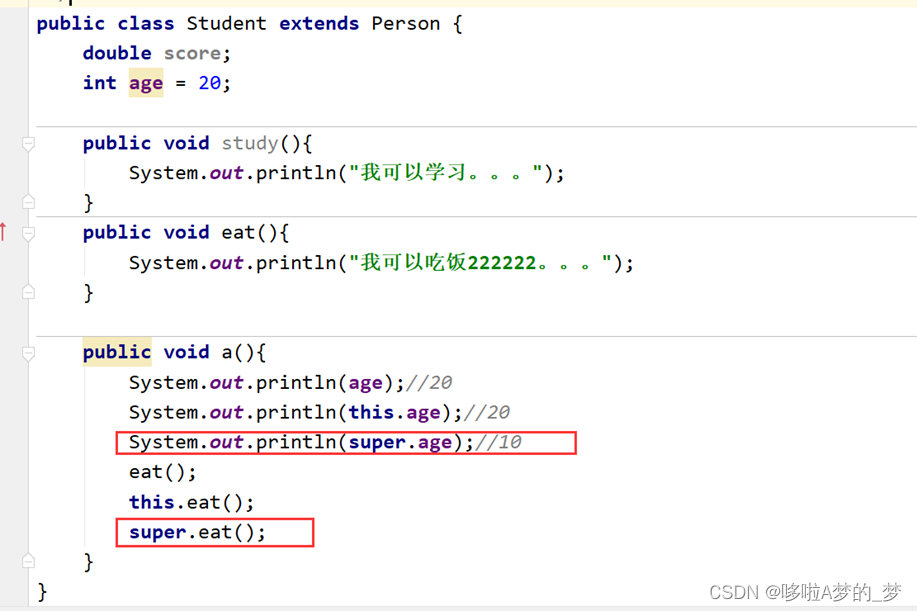This screenshot has width=917, height=611.
Task: Click the highlighted public keyword before a()
Action: pos(117,352)
